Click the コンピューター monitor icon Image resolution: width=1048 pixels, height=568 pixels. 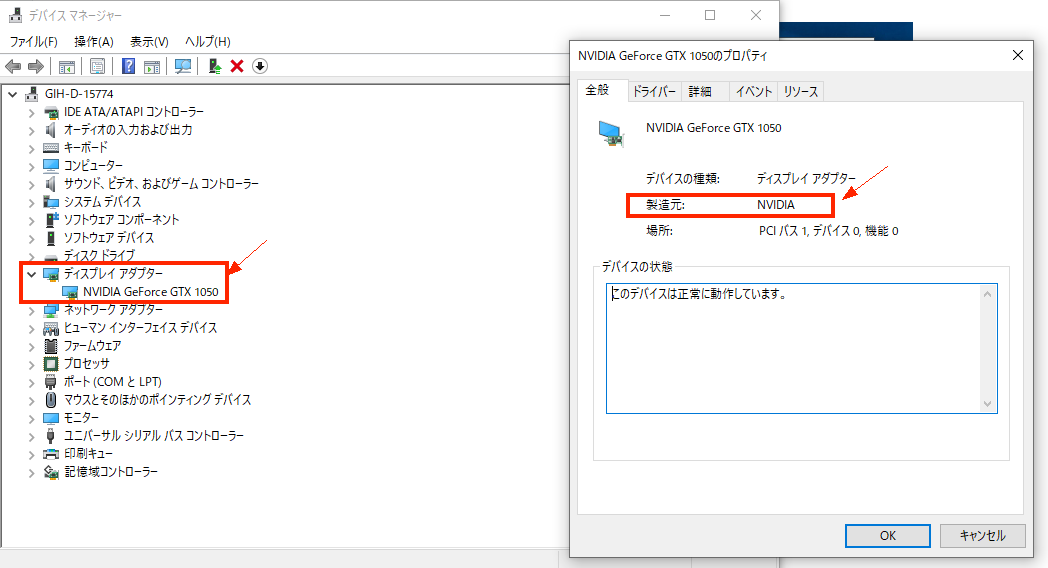[51, 166]
